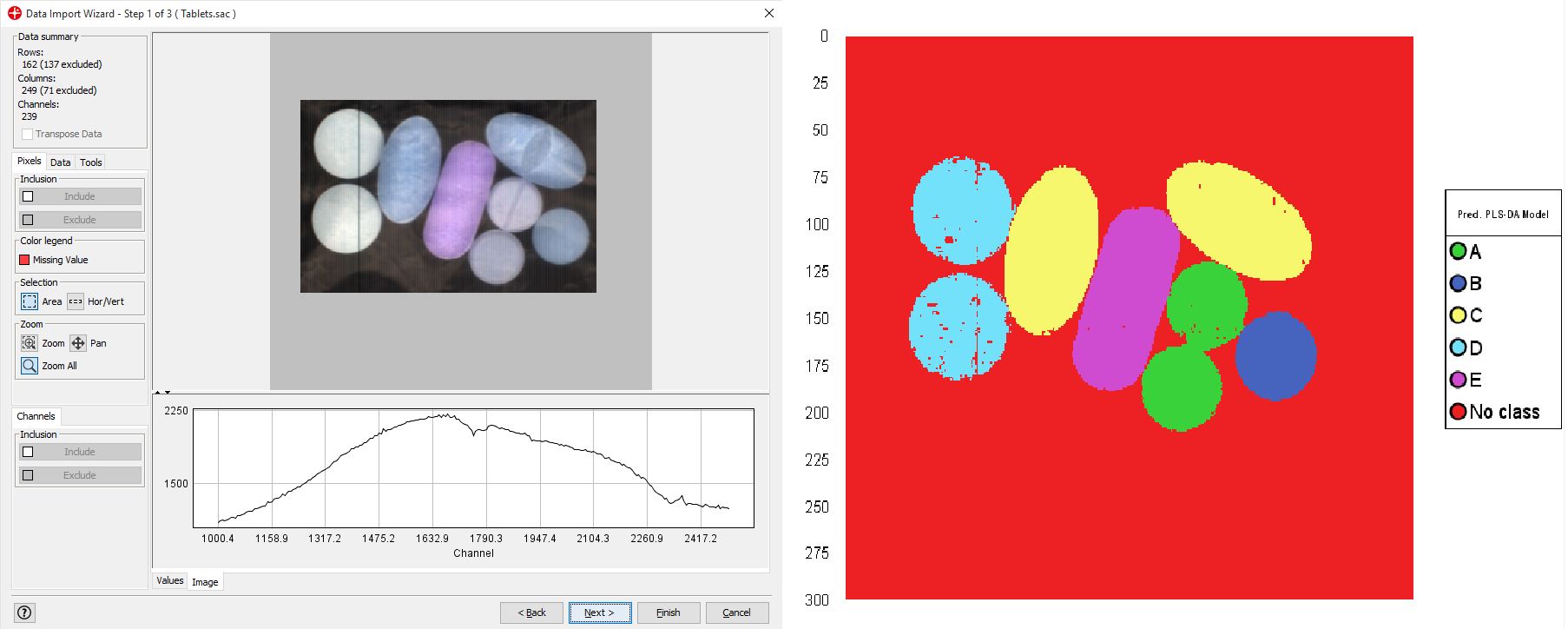Toggle the Transpose Data checkbox
Screen dimensions: 1568x629
pyautogui.click(x=28, y=134)
